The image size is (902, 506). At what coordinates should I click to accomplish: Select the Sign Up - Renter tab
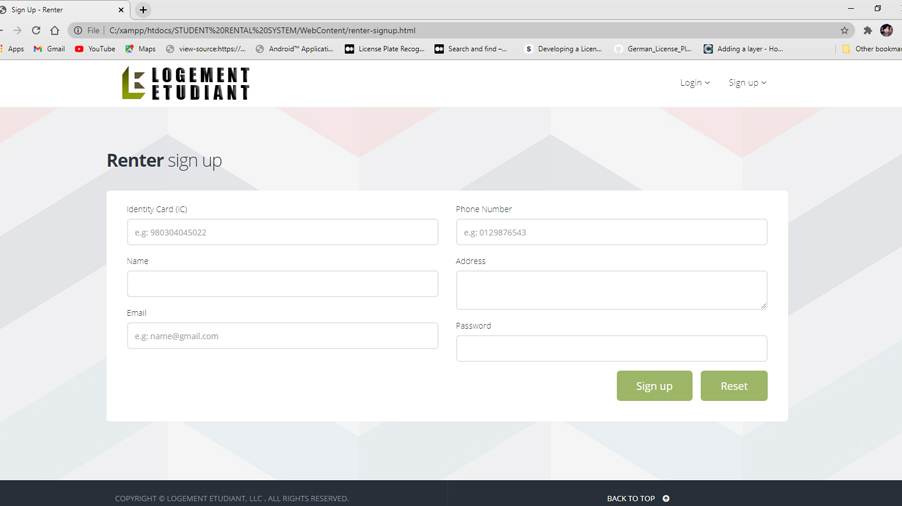pos(60,10)
